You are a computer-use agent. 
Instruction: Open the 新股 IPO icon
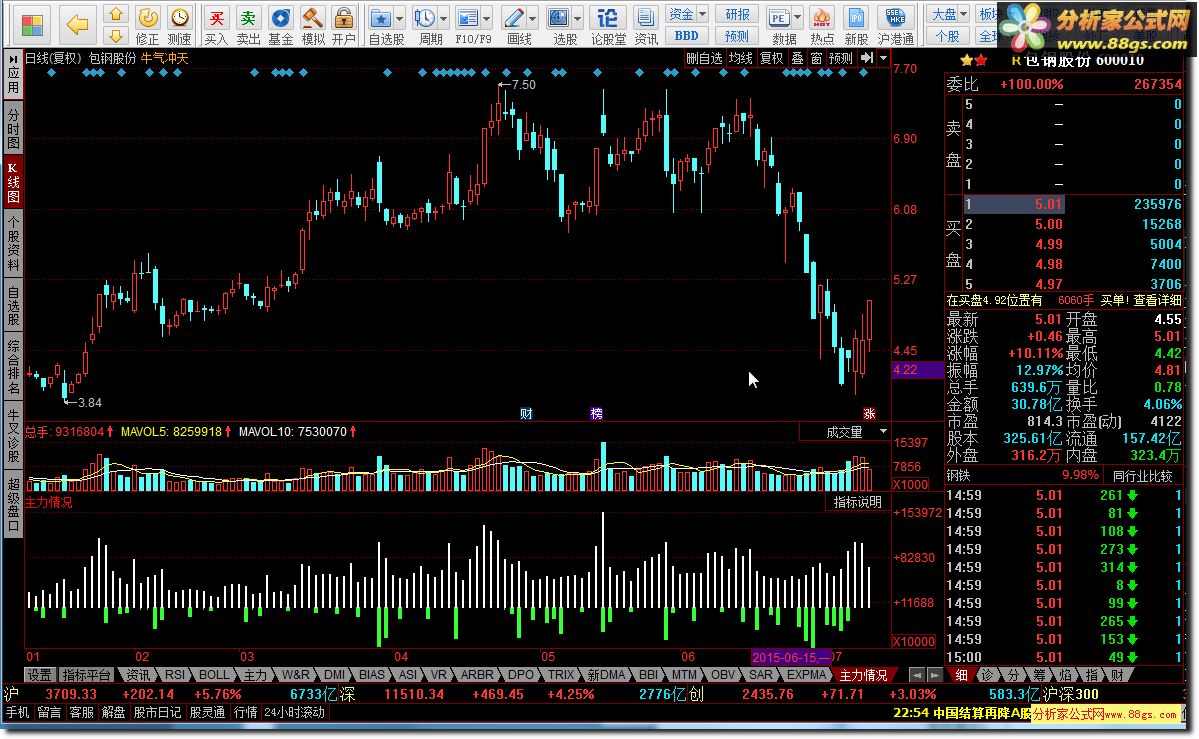[856, 25]
